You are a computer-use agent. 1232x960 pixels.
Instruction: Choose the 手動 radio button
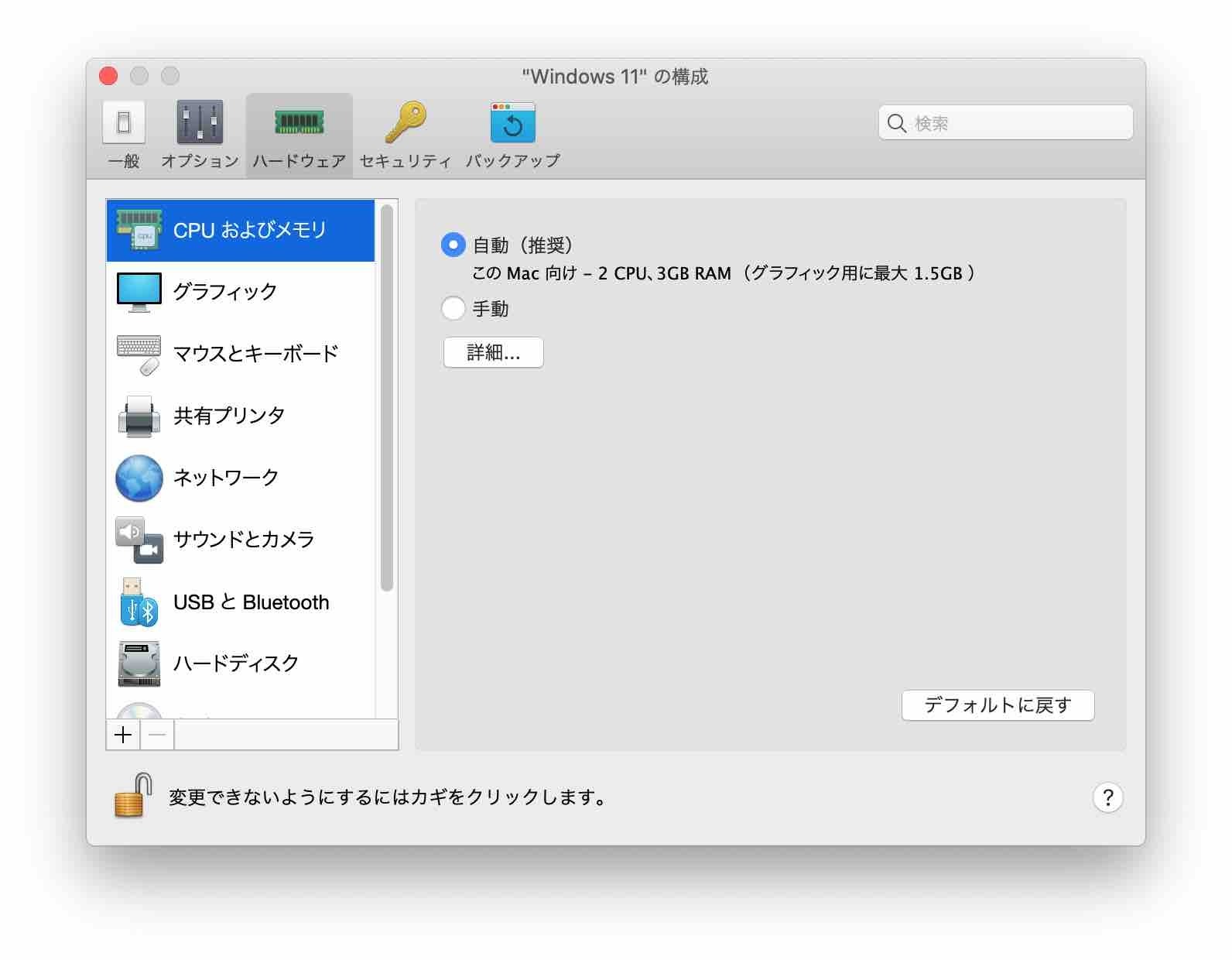[453, 308]
